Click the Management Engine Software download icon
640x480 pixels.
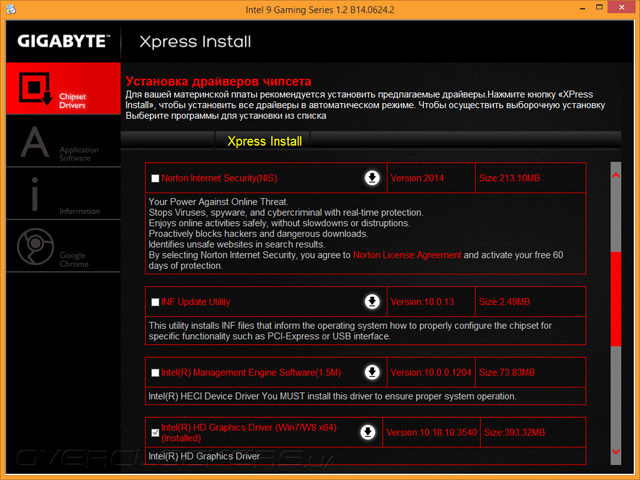372,372
